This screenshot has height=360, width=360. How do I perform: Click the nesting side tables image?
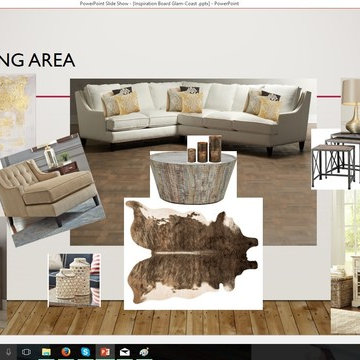coord(336,159)
